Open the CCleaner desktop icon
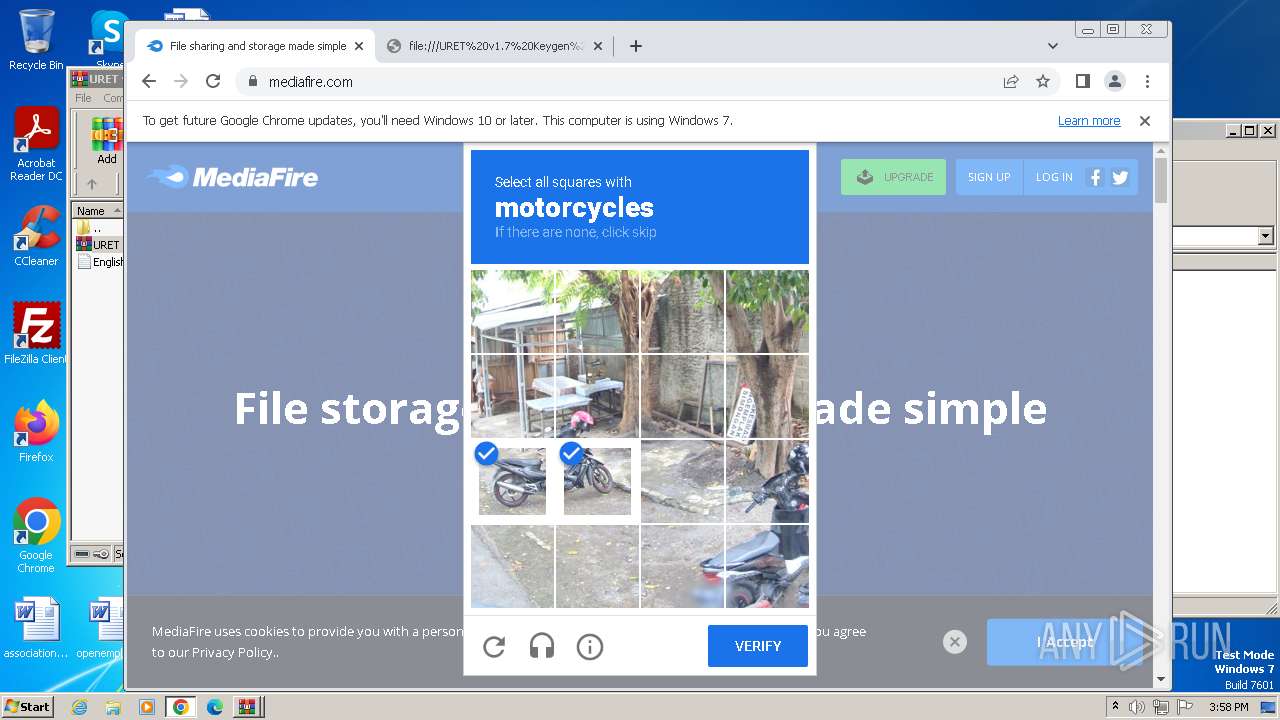The height and width of the screenshot is (720, 1280). click(x=36, y=236)
